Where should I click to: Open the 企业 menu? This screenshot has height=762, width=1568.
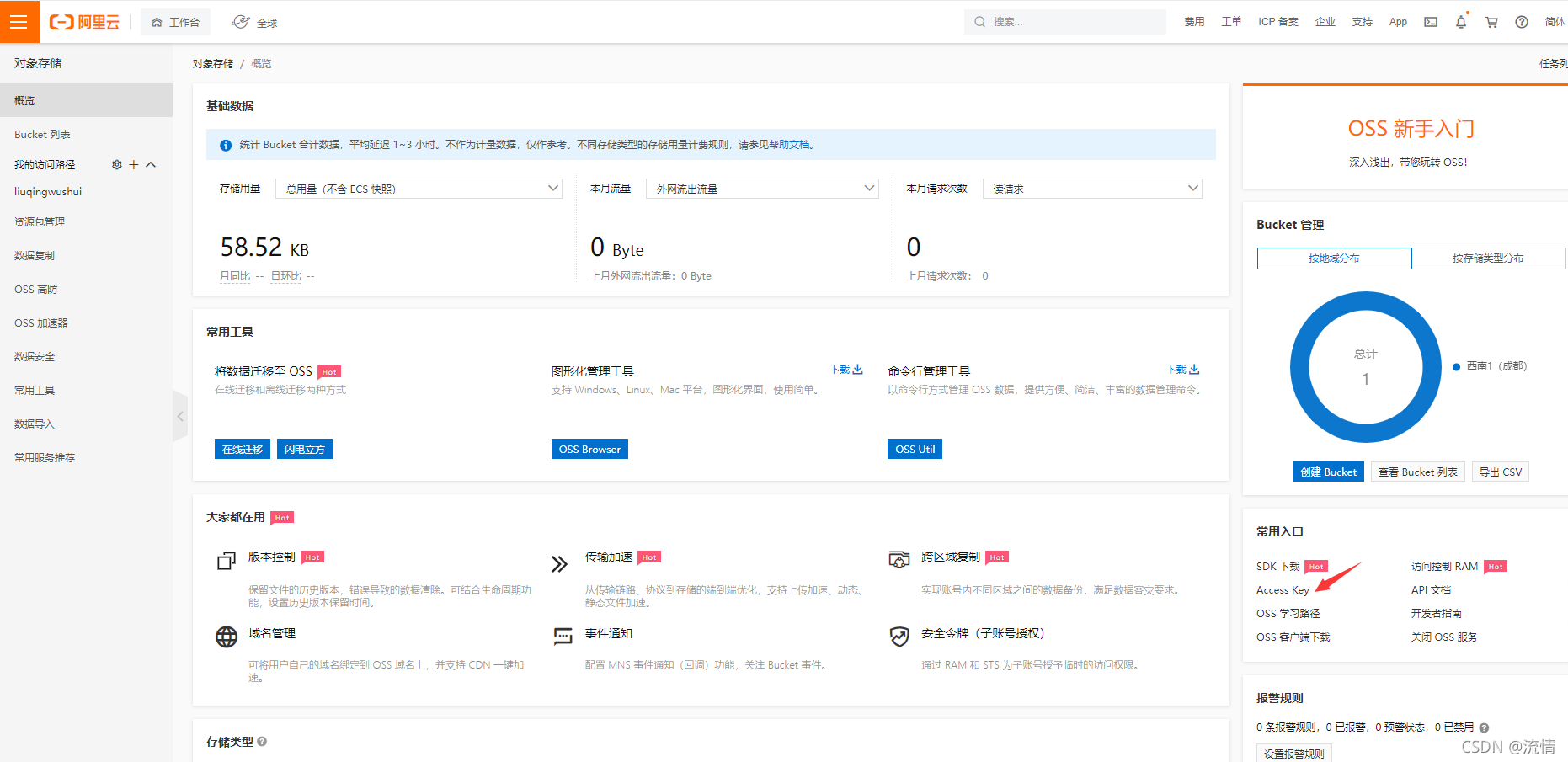point(1325,22)
